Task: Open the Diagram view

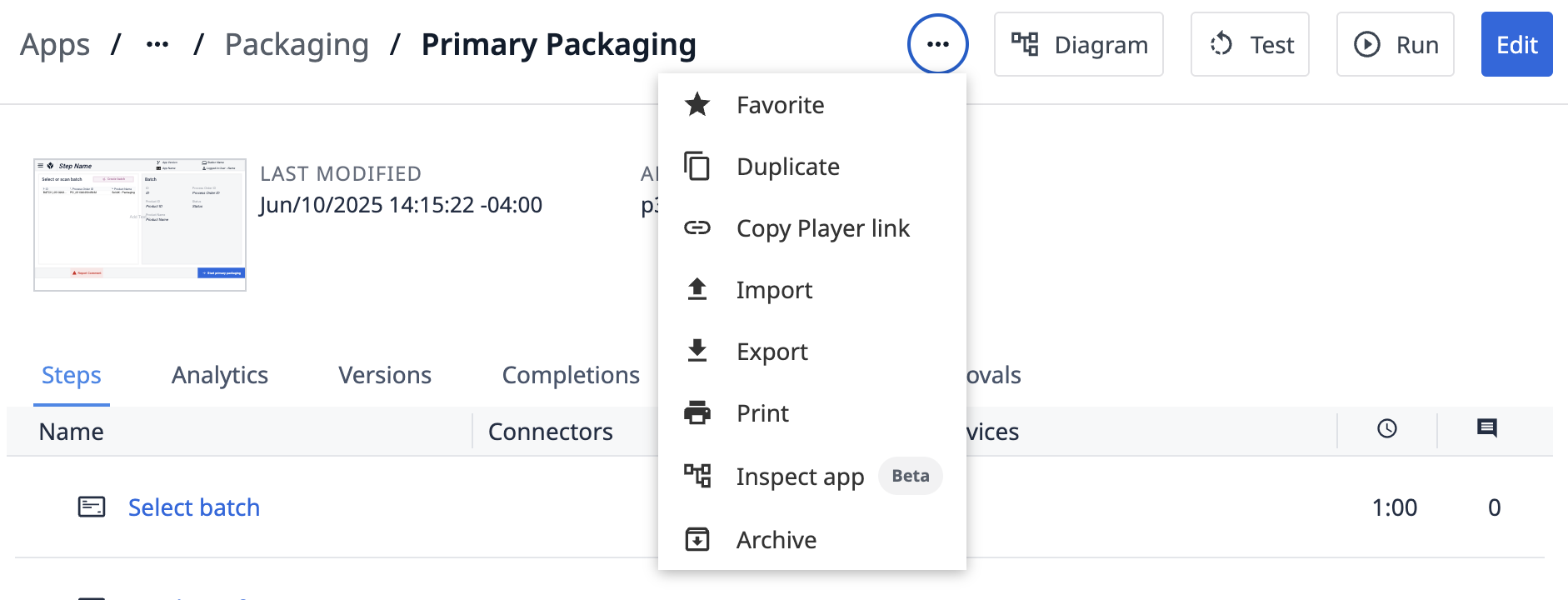Action: pos(1079,44)
